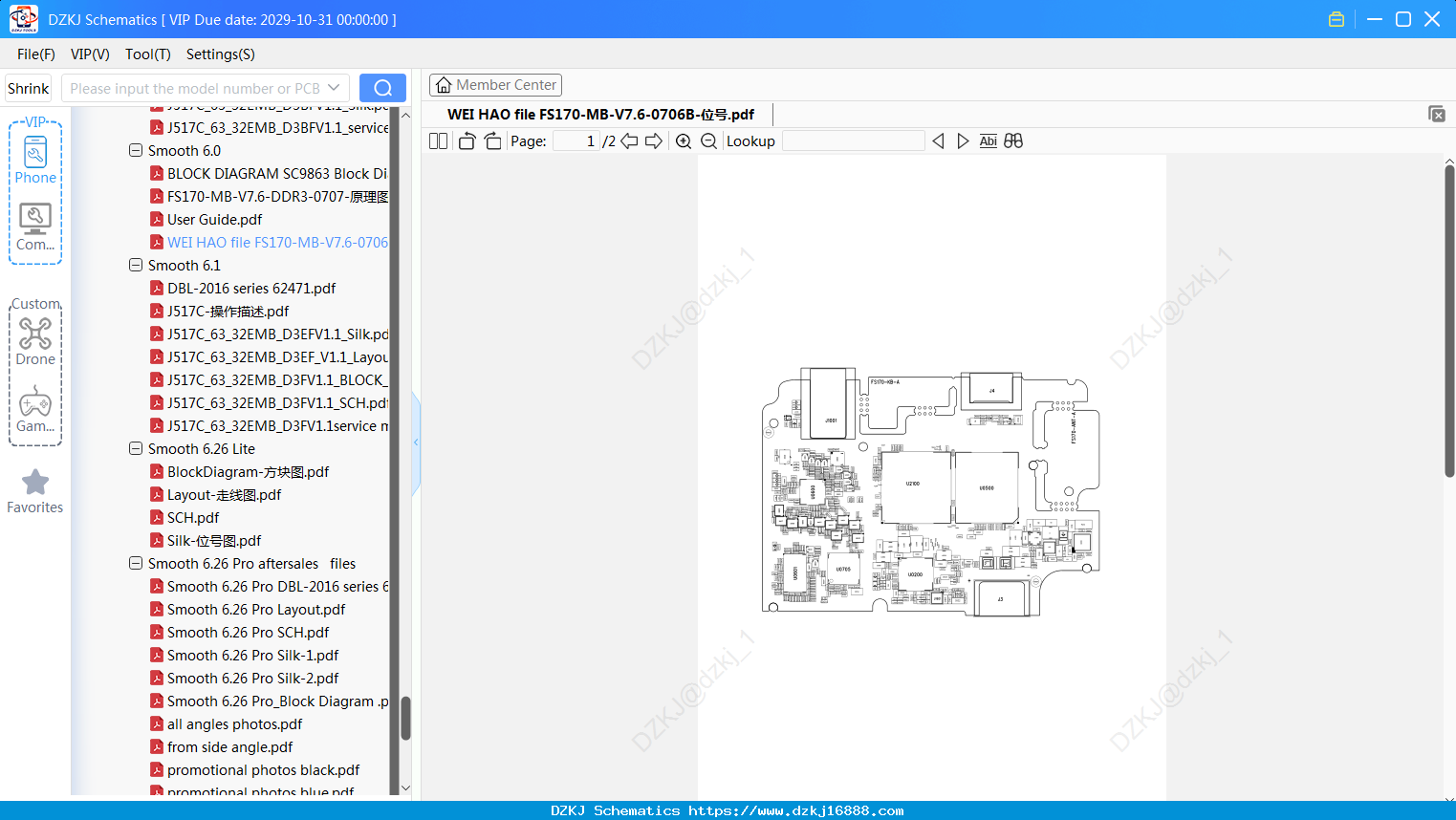Go to the next page arrow

point(654,141)
